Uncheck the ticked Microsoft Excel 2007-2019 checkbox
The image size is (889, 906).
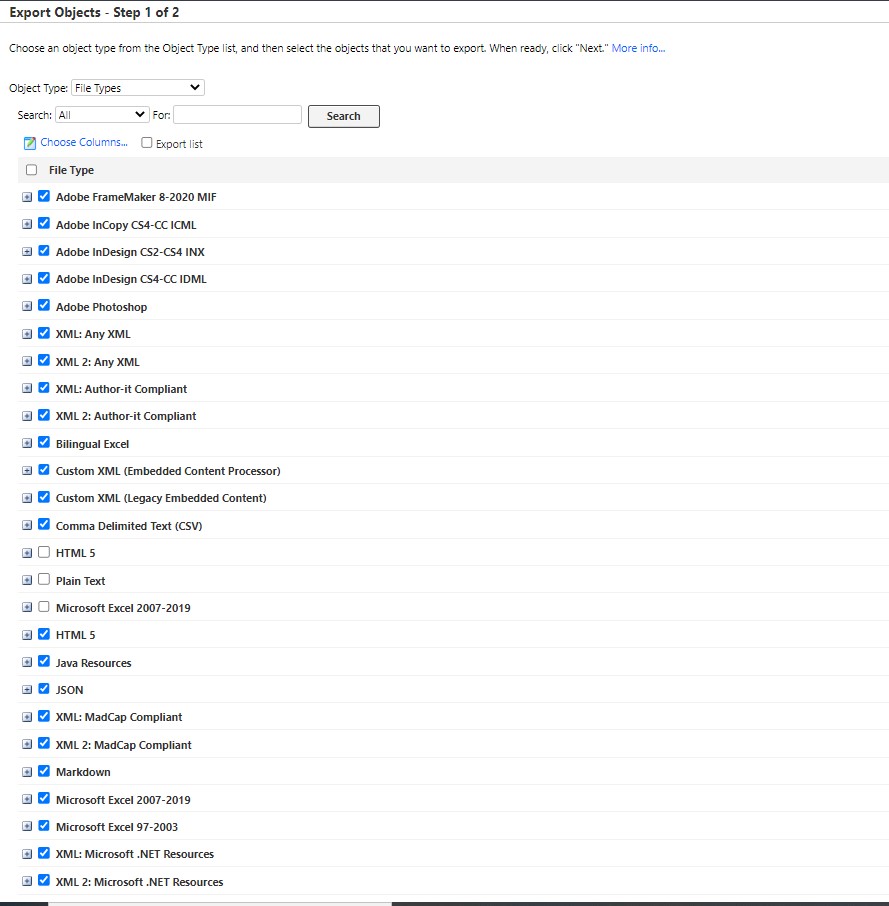[44, 798]
